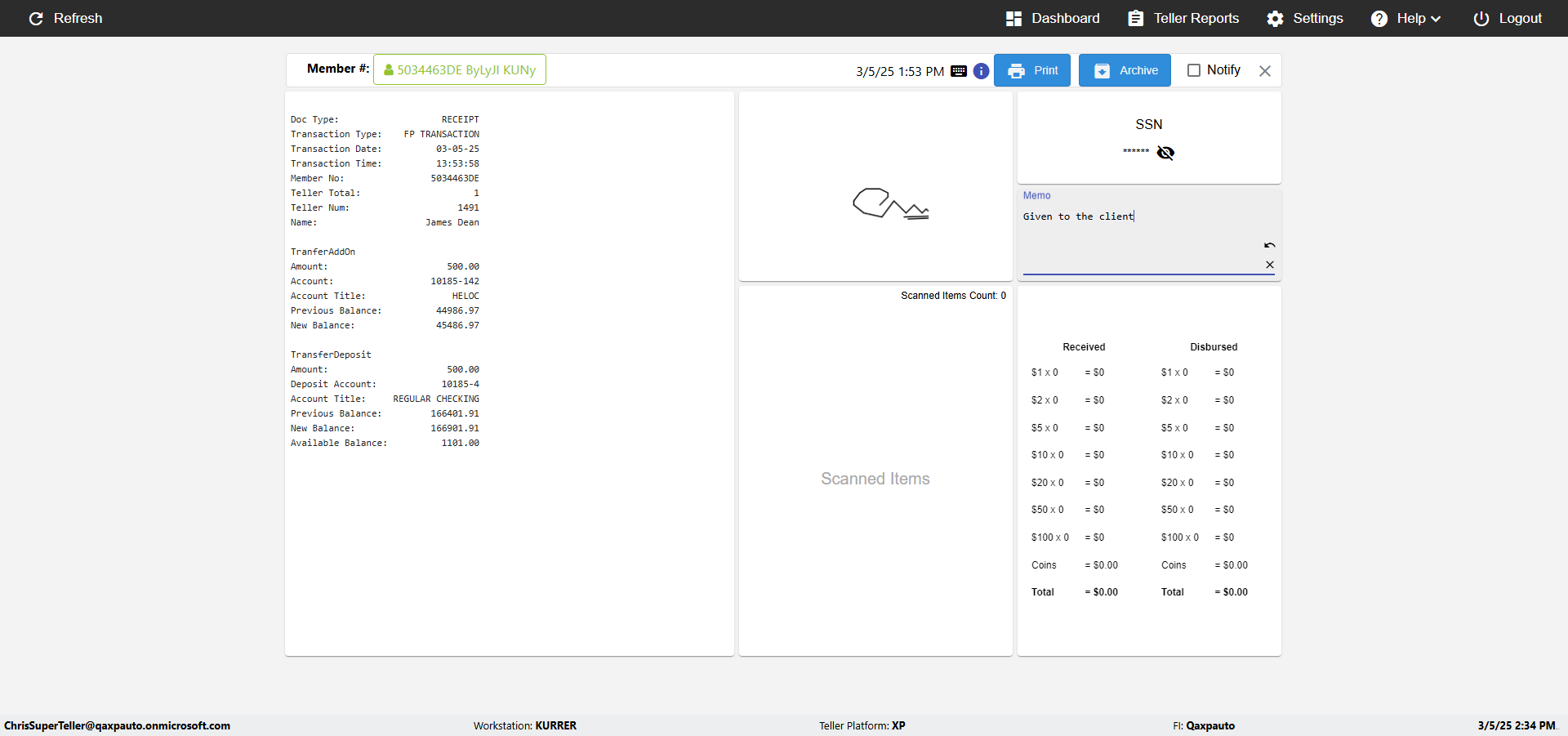This screenshot has height=736, width=1568.
Task: Click member tag 5034463DE ByLyJl KUNy
Action: [460, 69]
